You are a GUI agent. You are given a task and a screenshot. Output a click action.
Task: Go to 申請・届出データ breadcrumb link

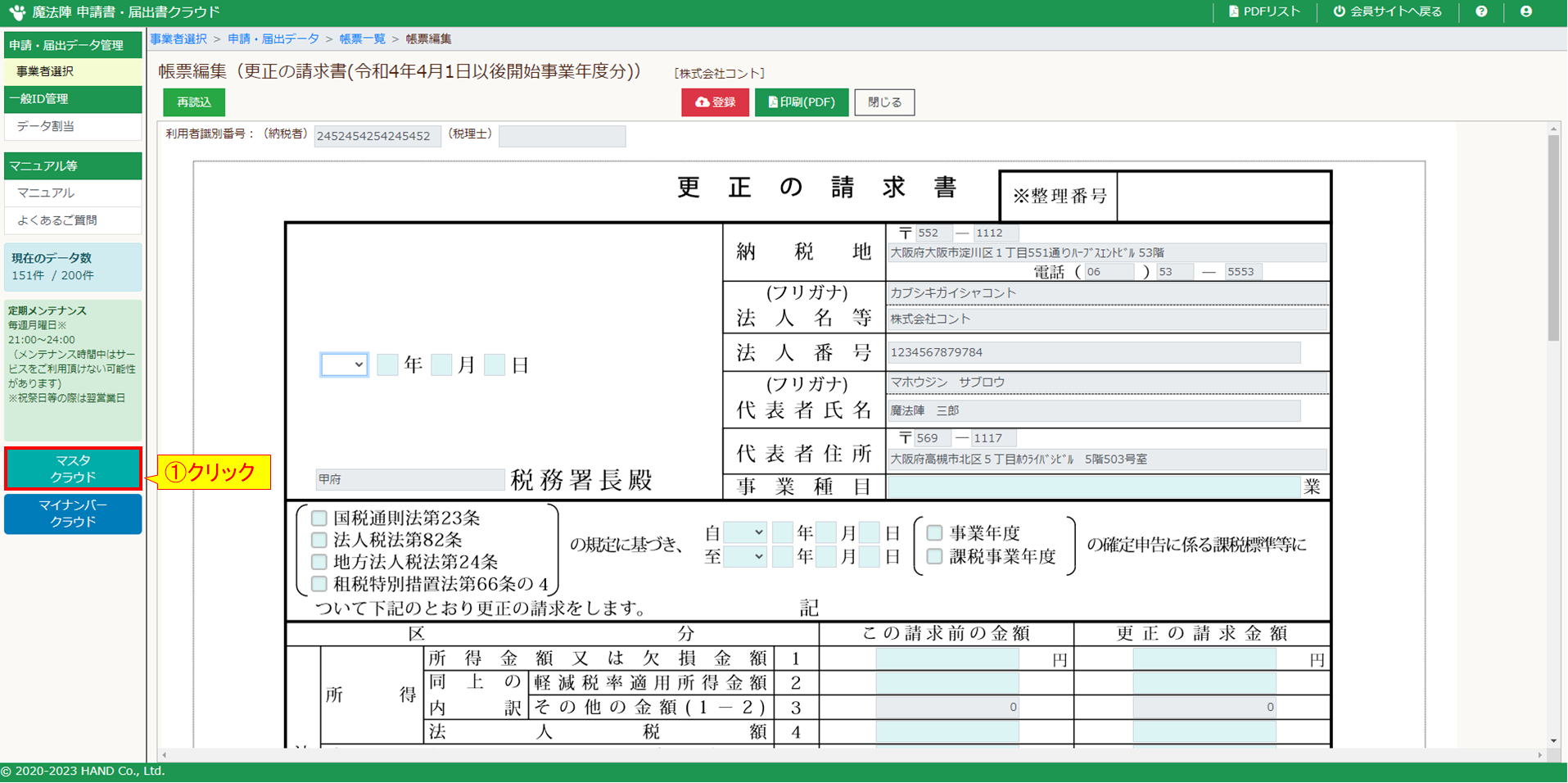click(273, 39)
